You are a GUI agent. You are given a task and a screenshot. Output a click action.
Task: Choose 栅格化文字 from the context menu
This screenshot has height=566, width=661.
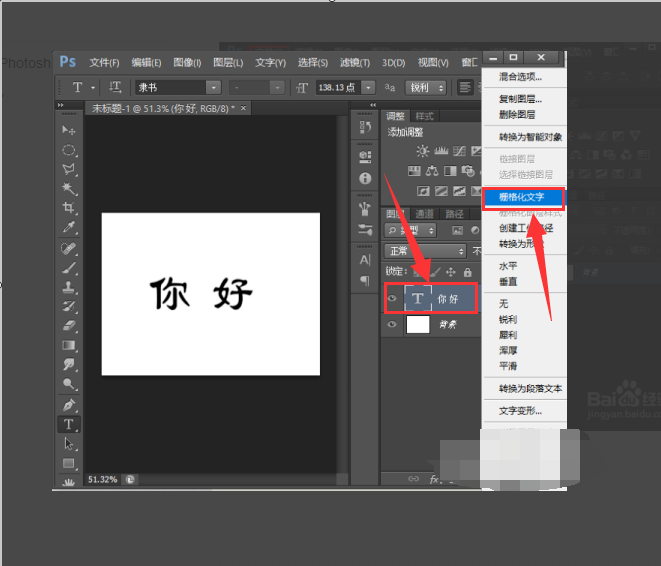522,198
